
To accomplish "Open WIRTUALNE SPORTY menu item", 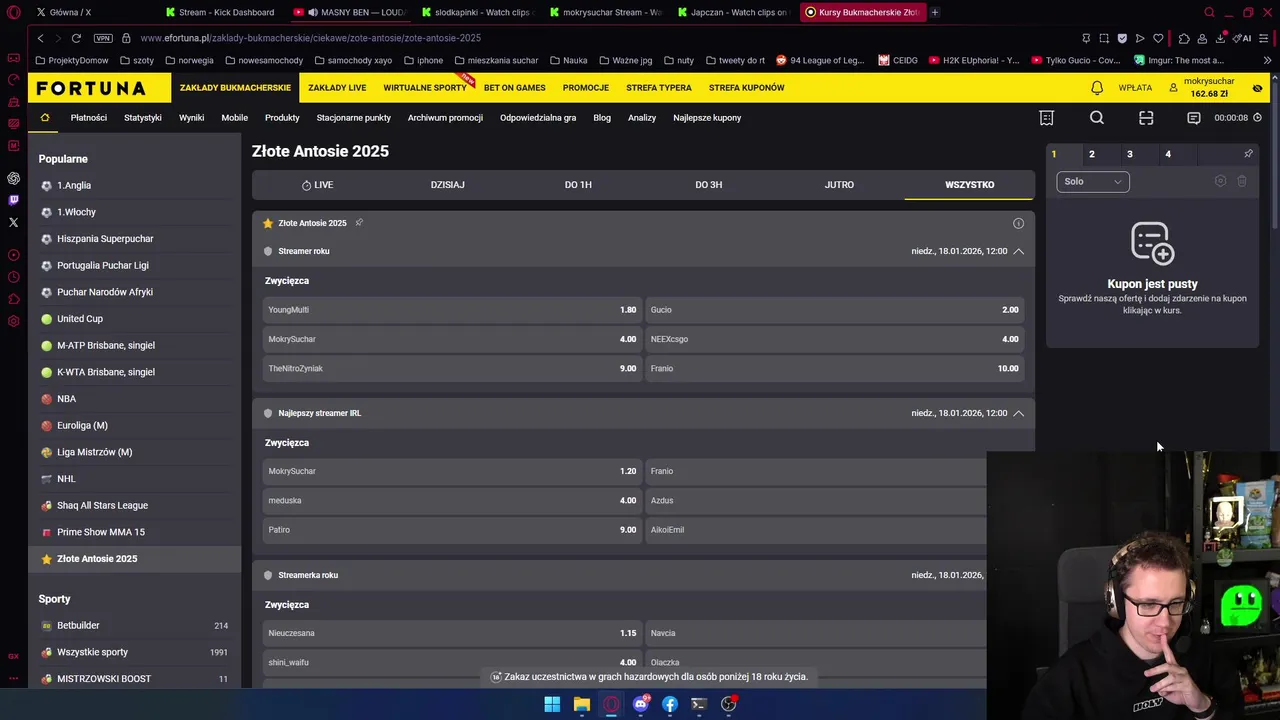I will click(x=425, y=88).
